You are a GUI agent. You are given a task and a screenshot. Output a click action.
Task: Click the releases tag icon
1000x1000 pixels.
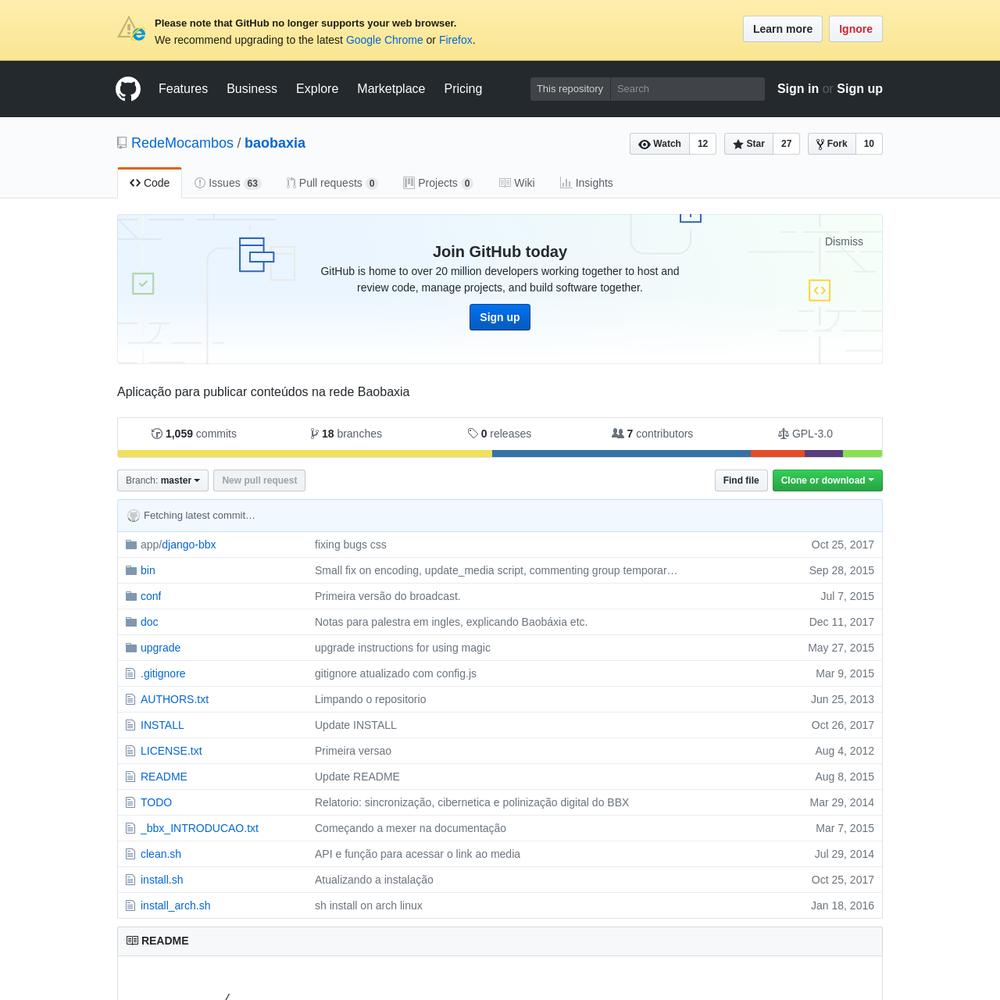[473, 434]
